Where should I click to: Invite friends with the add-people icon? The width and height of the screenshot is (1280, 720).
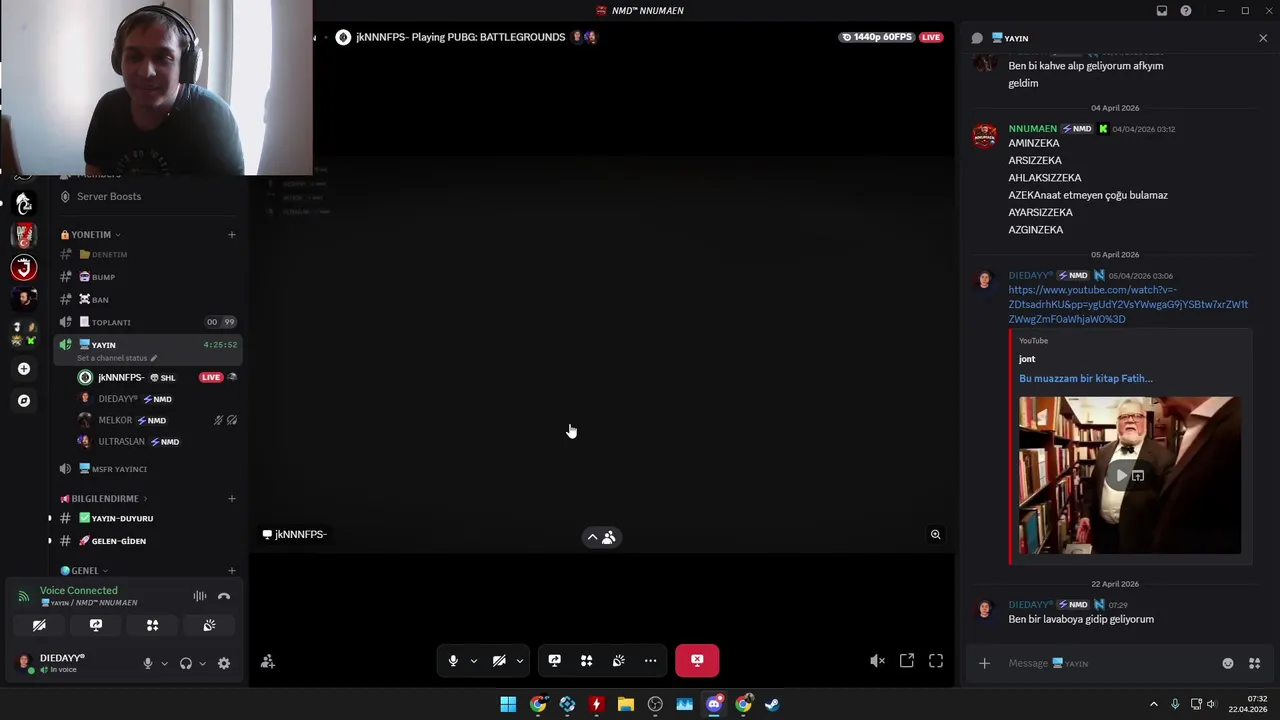coord(267,662)
